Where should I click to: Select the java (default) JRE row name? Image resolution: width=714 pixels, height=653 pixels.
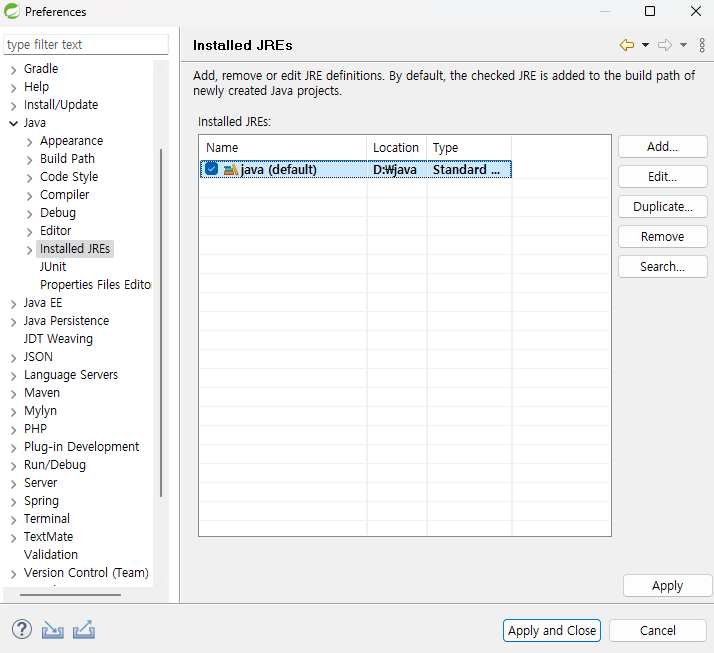point(279,170)
